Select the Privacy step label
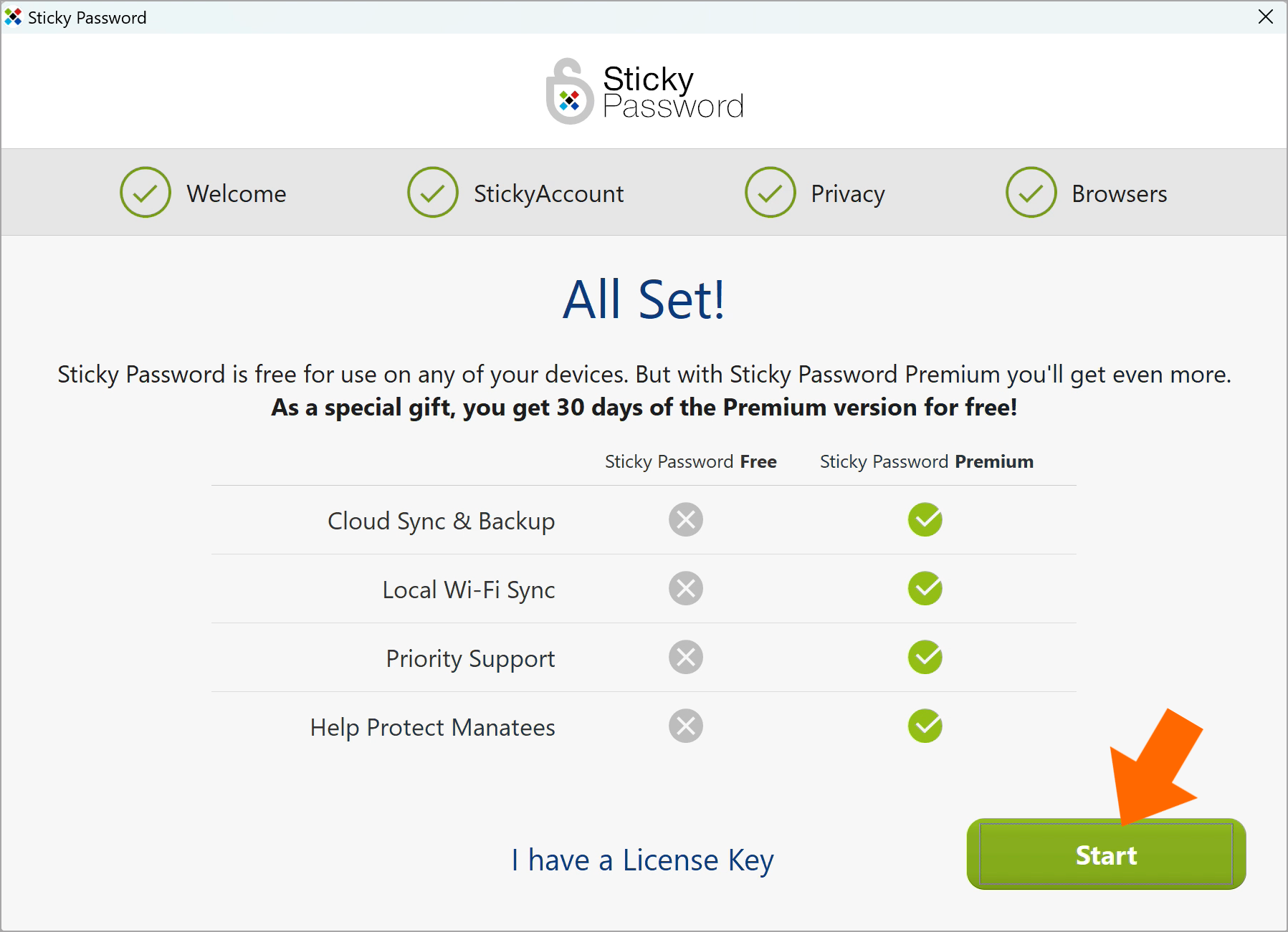Viewport: 1288px width, 932px height. pyautogui.click(x=848, y=194)
